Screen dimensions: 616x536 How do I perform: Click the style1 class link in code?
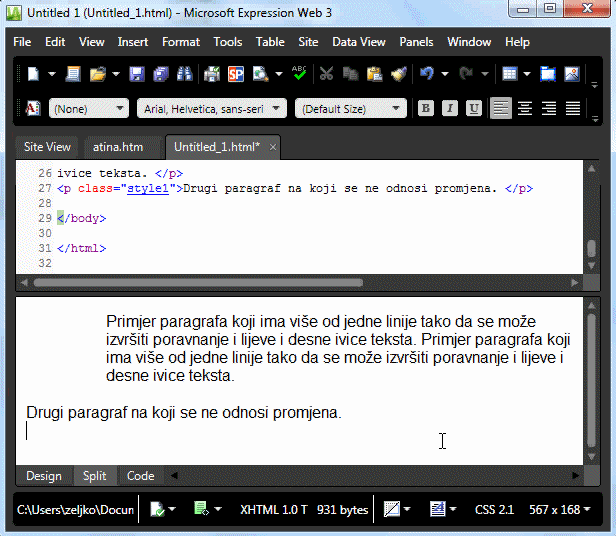(x=148, y=187)
